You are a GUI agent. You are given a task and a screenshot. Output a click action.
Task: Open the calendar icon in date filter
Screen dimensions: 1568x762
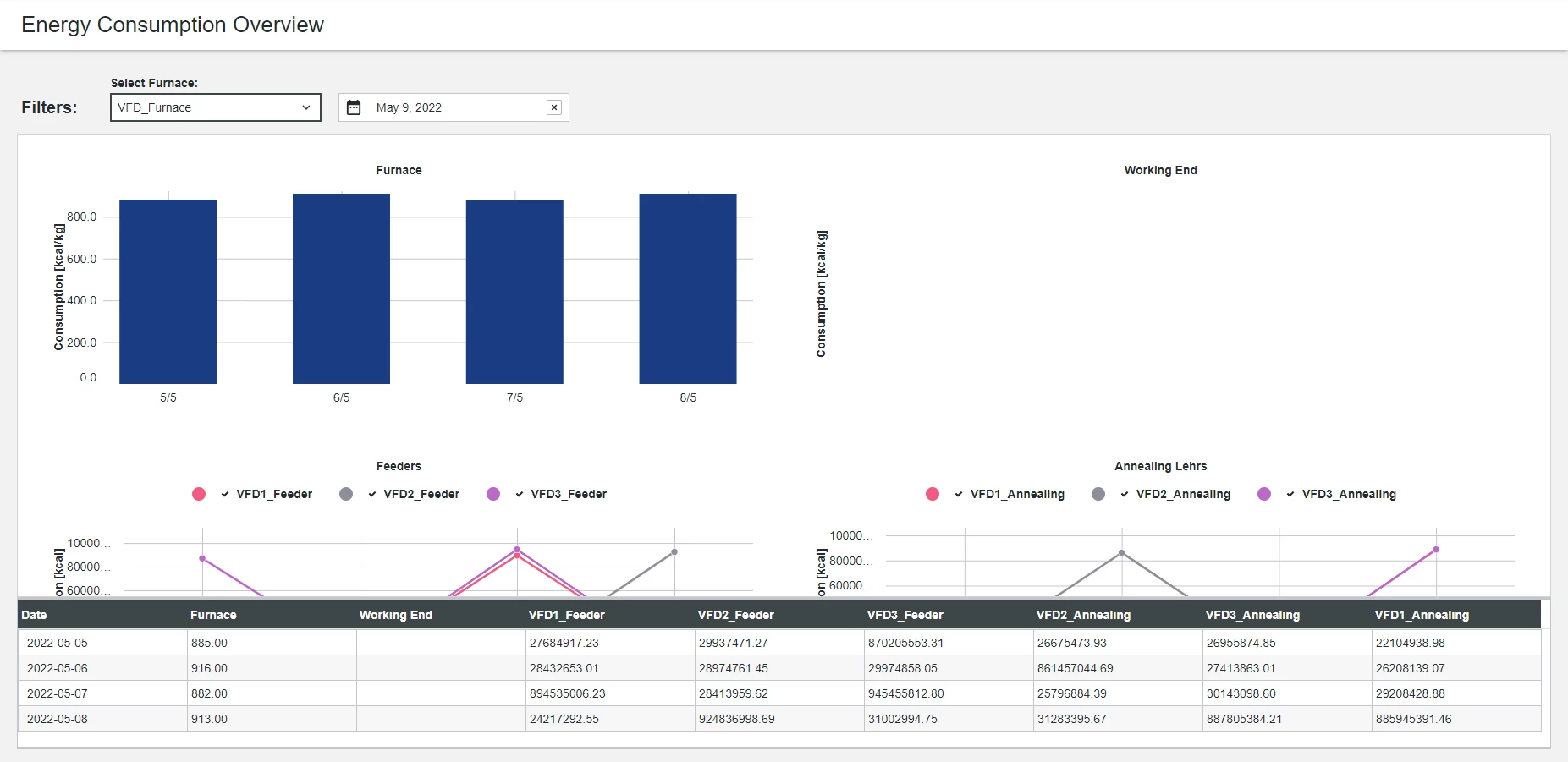[x=354, y=107]
